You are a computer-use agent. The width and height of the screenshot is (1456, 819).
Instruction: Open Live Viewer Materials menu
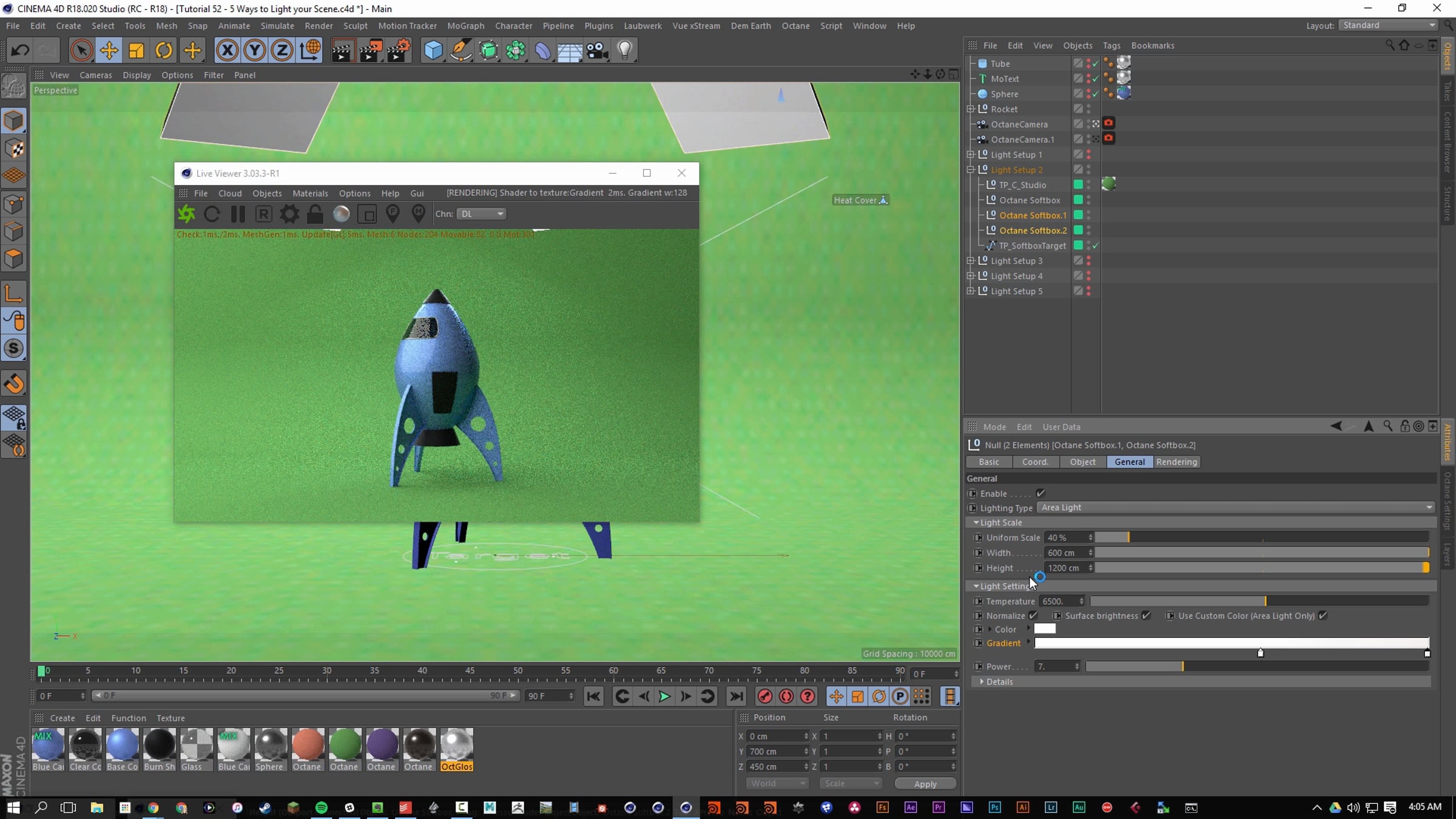coord(310,193)
